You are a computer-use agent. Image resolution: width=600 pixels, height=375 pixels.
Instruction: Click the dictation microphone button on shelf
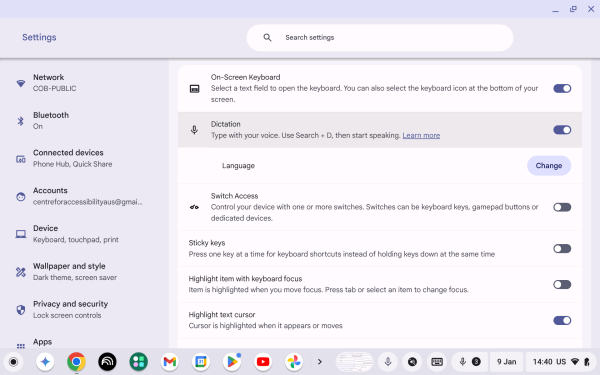pyautogui.click(x=388, y=362)
